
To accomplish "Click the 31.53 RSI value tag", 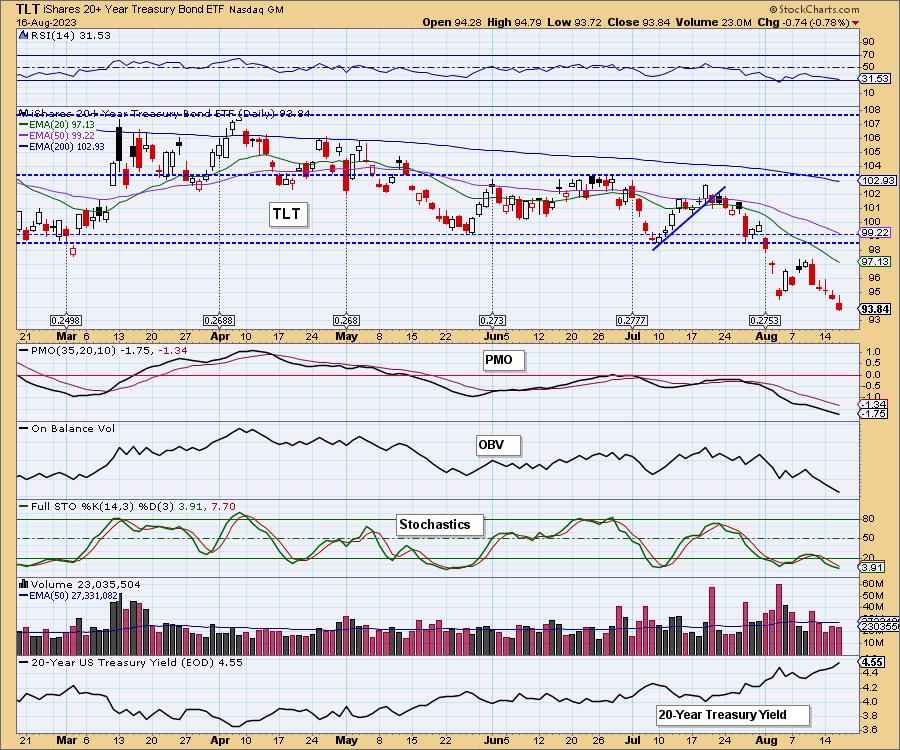I will (875, 79).
